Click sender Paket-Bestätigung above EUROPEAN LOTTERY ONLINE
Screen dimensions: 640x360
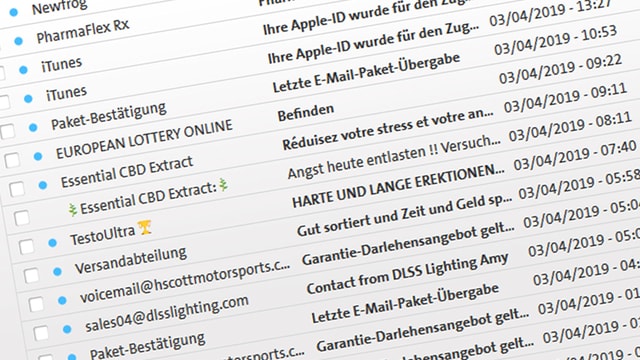click(x=109, y=116)
